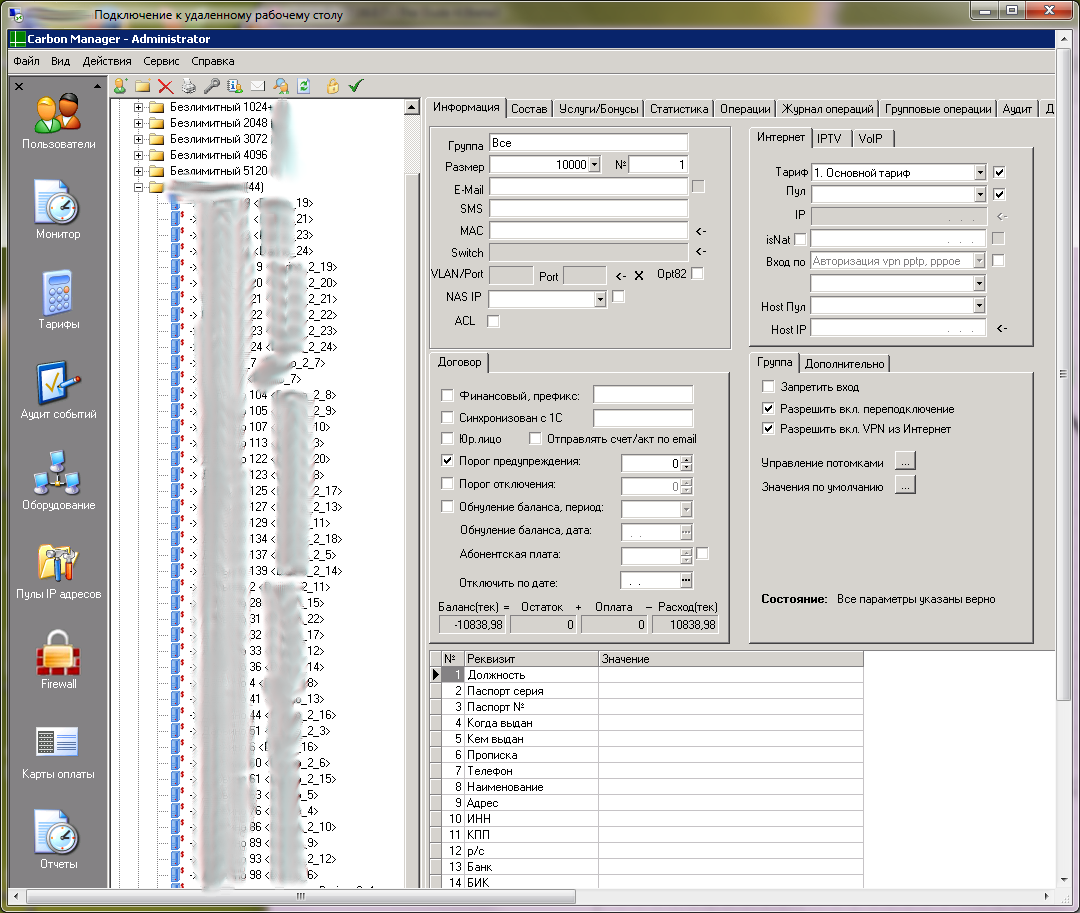Open the Тариф dropdown list

pyautogui.click(x=979, y=172)
